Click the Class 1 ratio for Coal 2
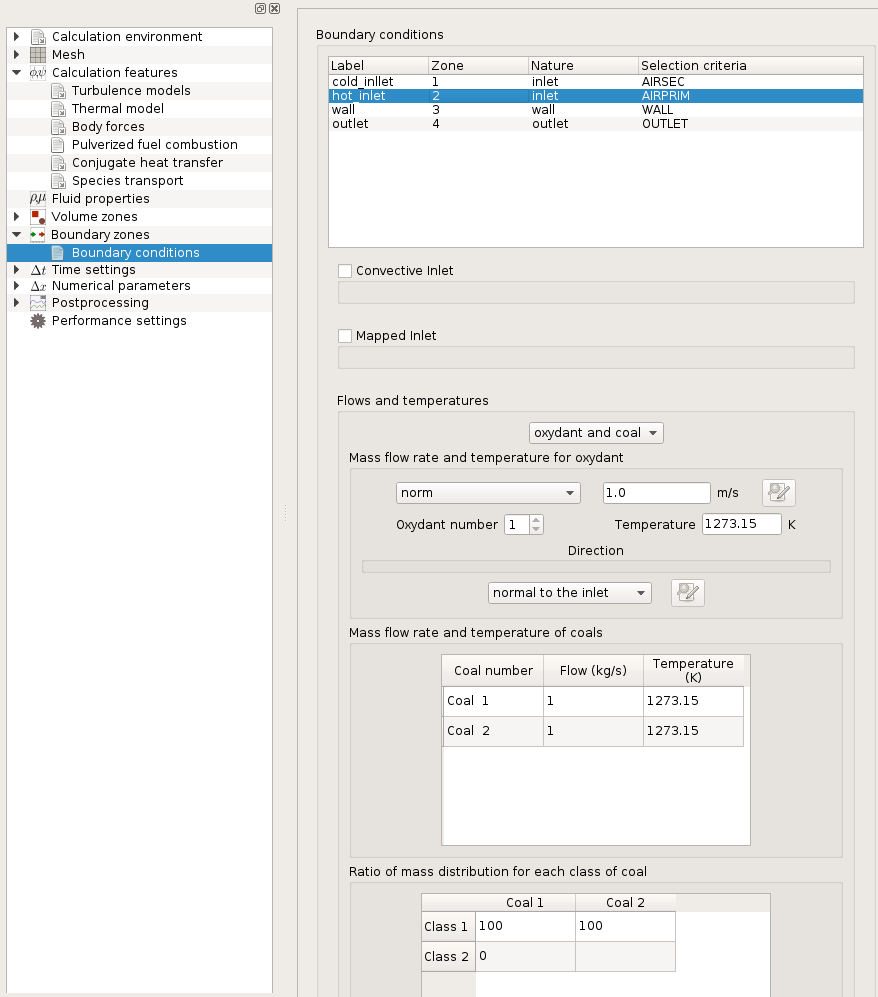Image resolution: width=878 pixels, height=997 pixels. [x=626, y=926]
